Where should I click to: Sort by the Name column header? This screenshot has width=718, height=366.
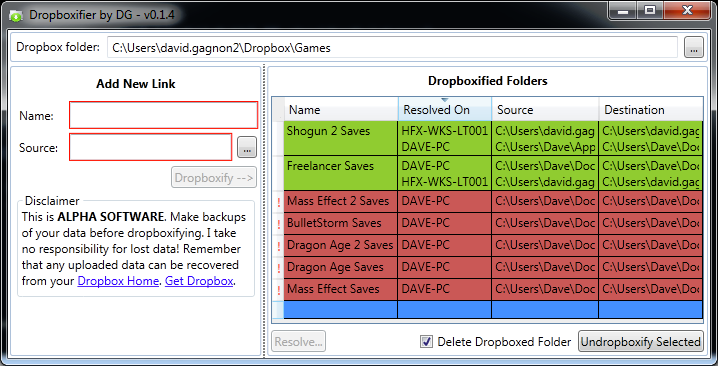pyautogui.click(x=341, y=109)
